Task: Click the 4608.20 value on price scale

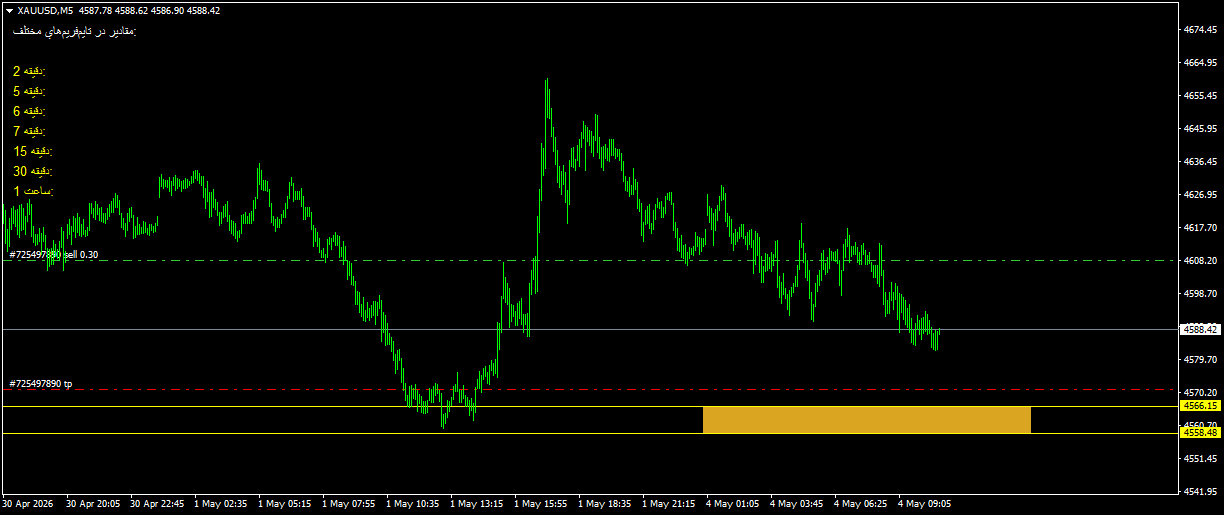Action: (x=1199, y=261)
